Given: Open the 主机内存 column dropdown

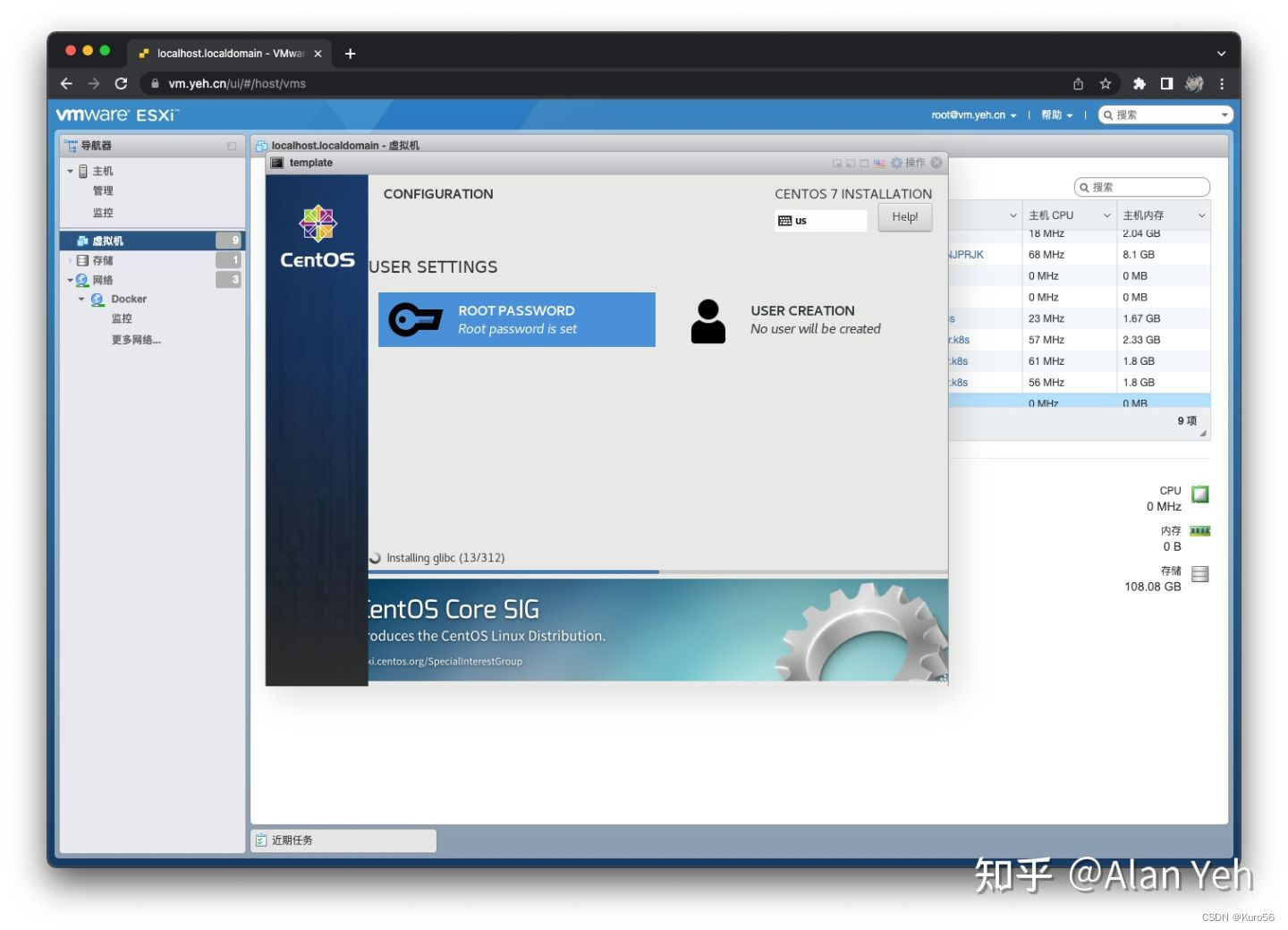Looking at the screenshot, I should [1201, 216].
